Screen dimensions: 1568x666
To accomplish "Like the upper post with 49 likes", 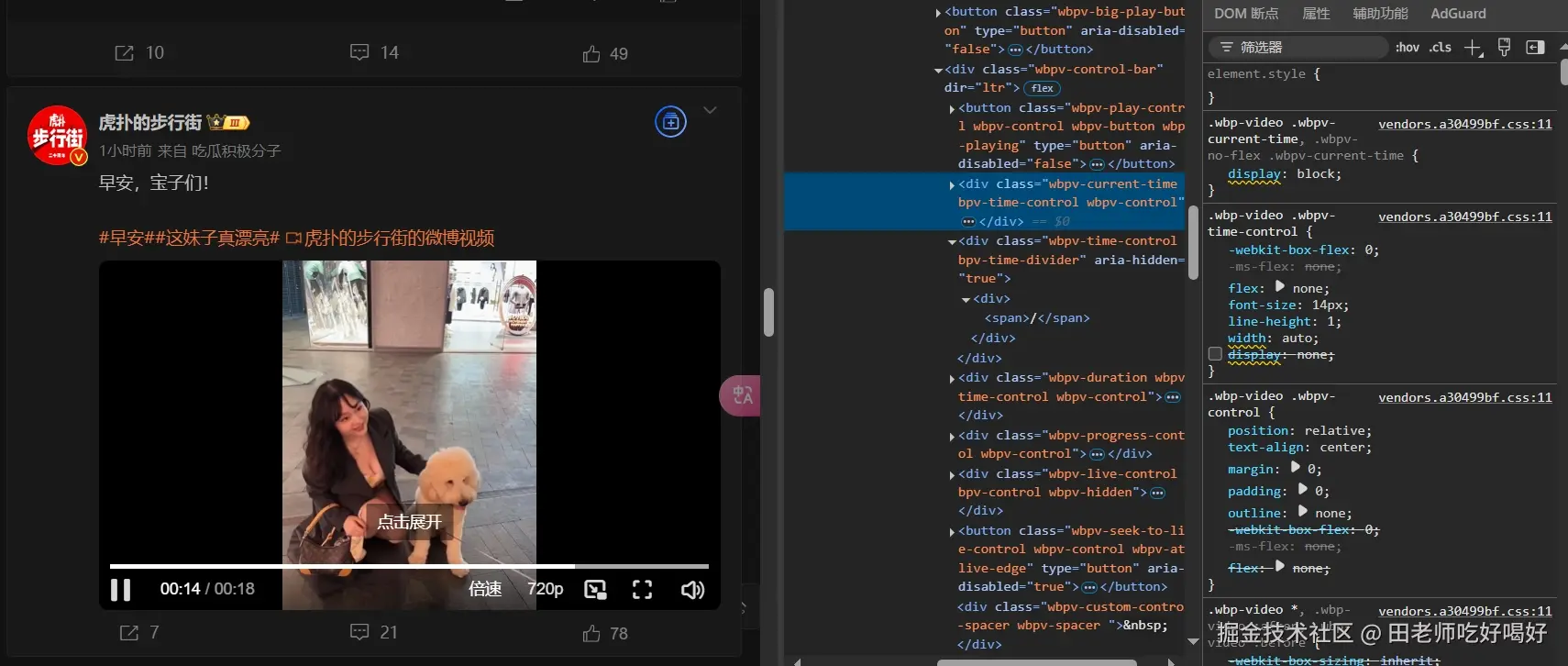I will 605,54.
